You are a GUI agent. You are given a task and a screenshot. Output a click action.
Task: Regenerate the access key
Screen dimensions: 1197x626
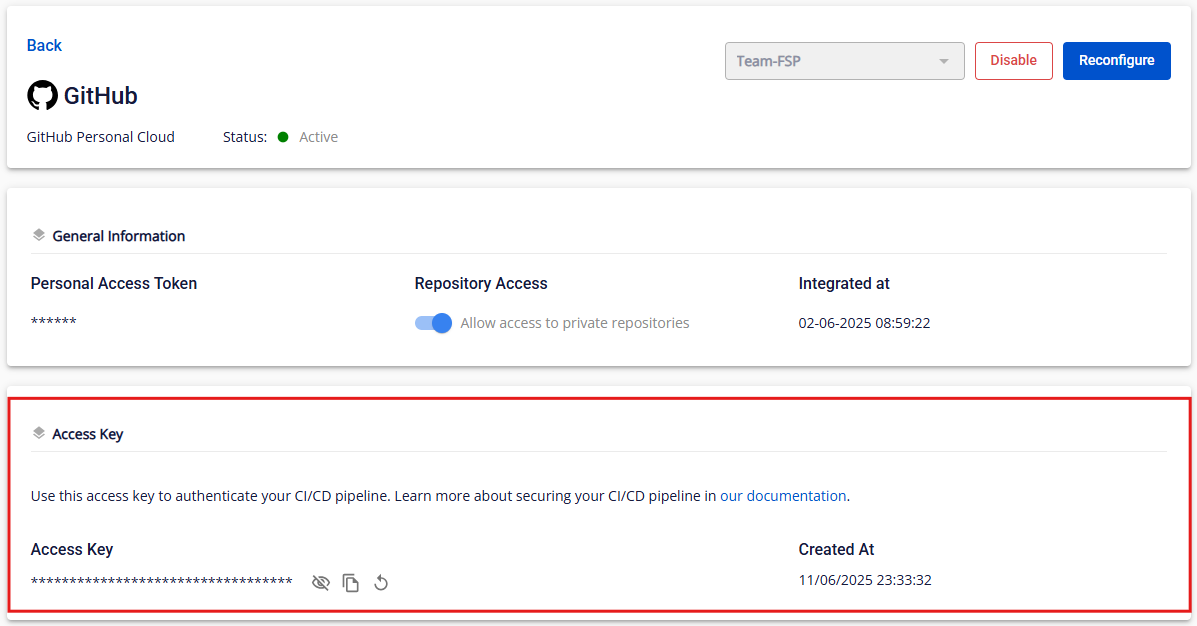coord(381,583)
